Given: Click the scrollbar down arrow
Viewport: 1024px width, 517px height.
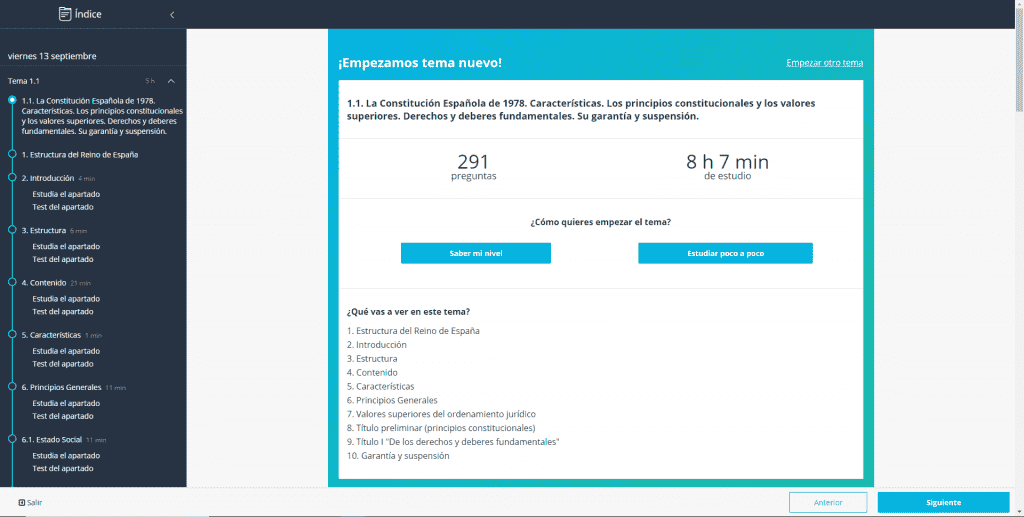Looking at the screenshot, I should click(1019, 512).
